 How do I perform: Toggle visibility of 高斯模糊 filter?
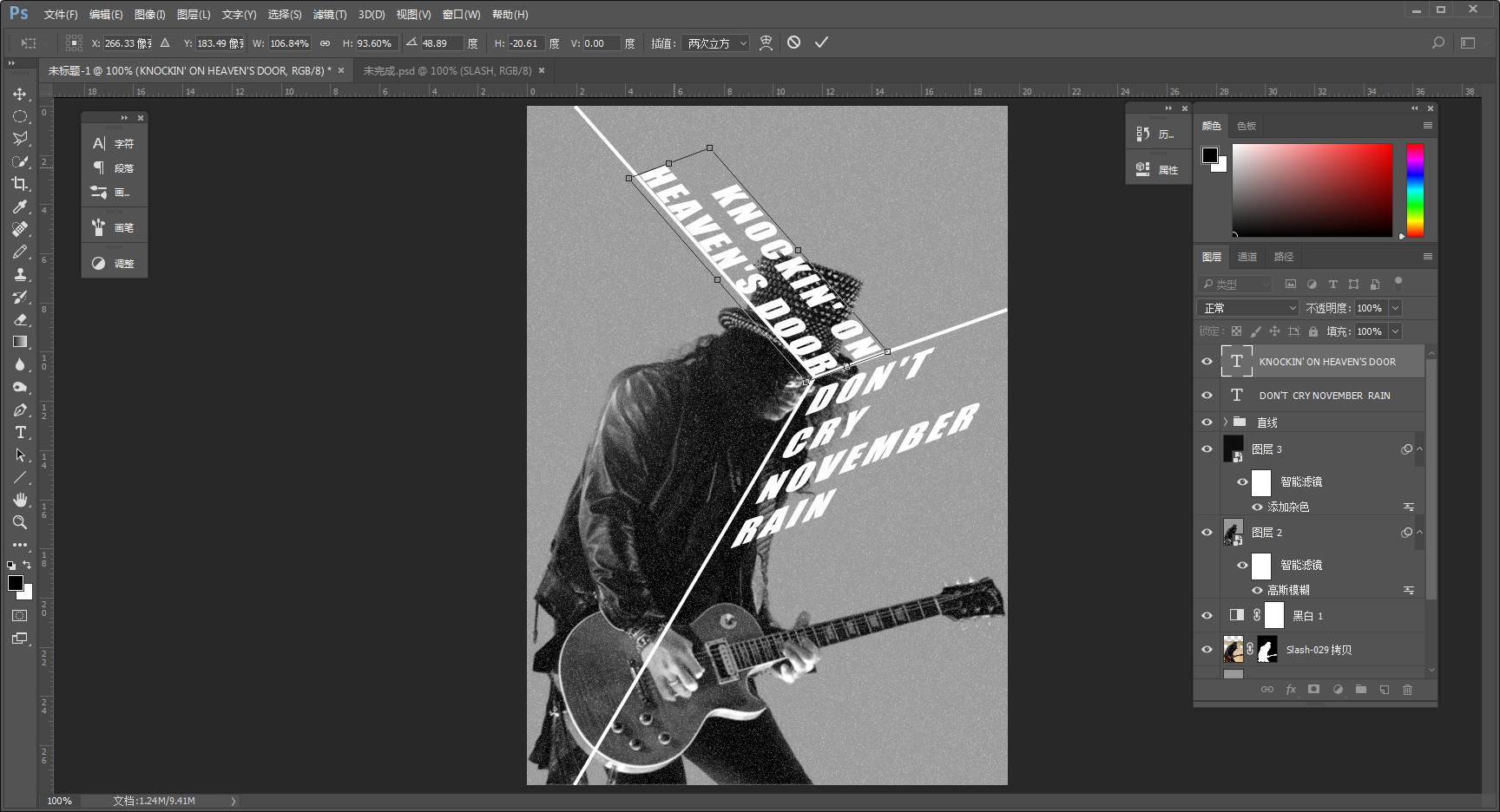(x=1257, y=590)
